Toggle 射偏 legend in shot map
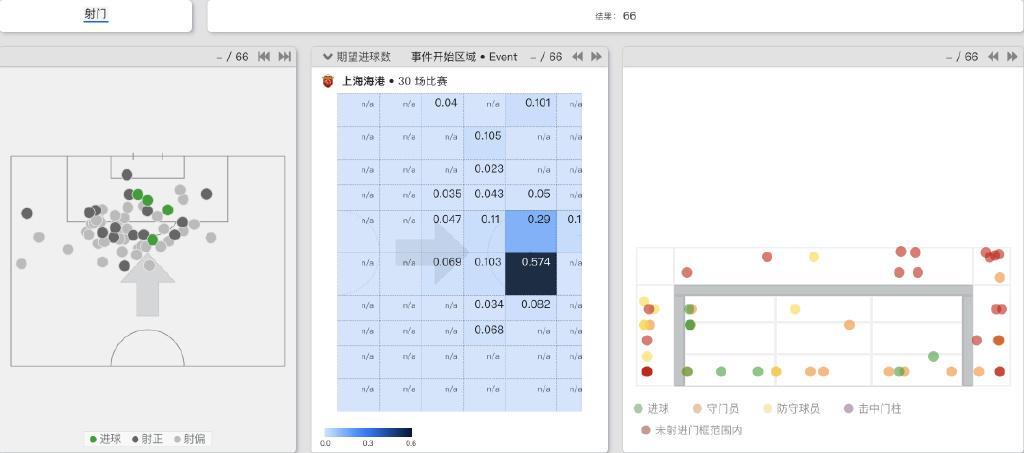The height and width of the screenshot is (453, 1024). pos(188,438)
